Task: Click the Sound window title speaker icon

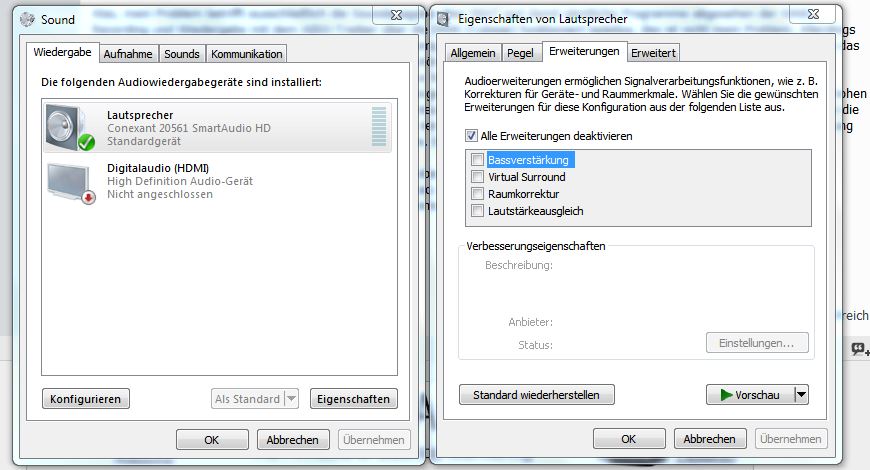Action: 27,19
